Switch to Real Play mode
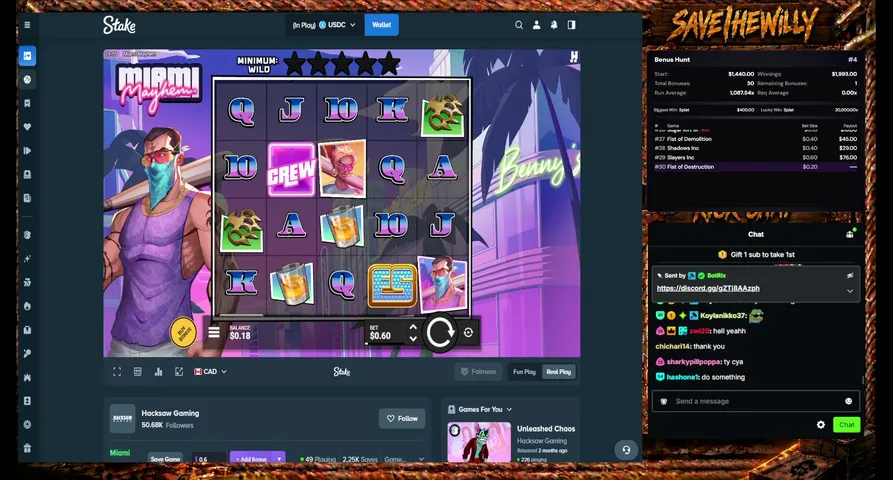Screen dimensions: 893x480 [559, 372]
